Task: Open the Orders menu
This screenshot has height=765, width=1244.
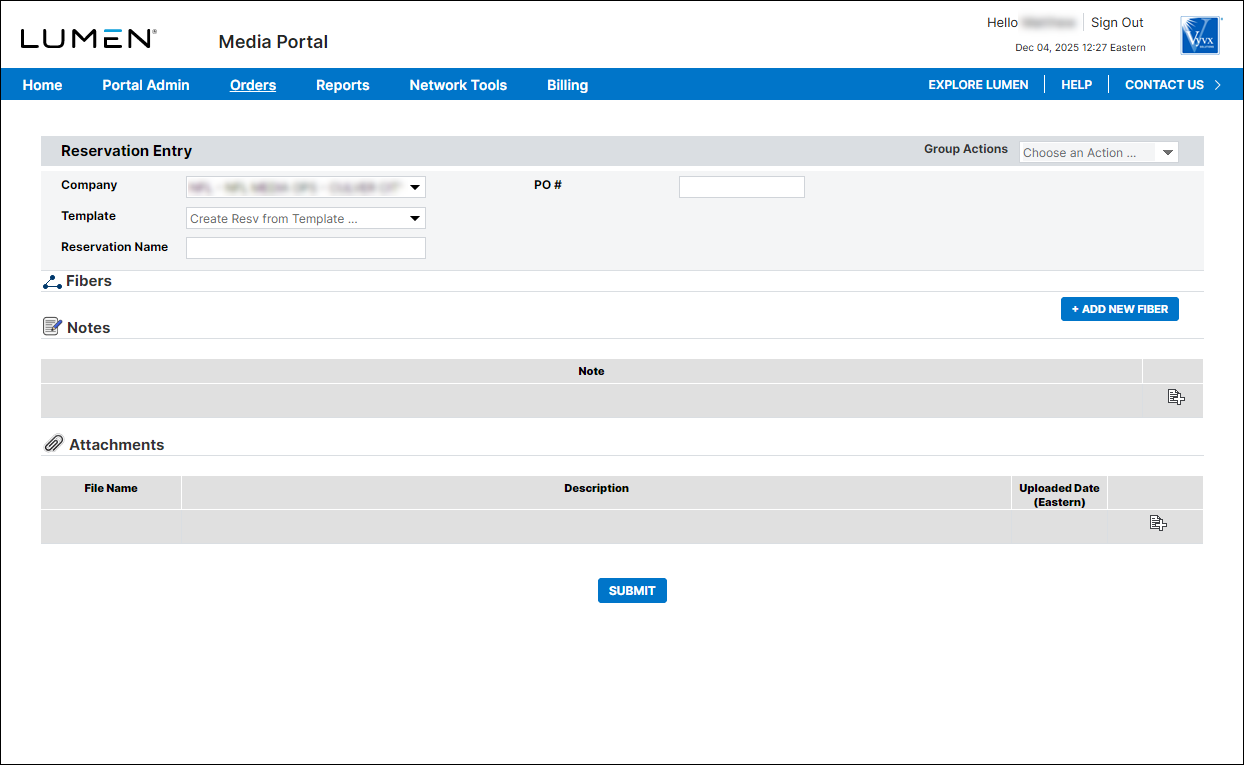Action: (x=253, y=85)
